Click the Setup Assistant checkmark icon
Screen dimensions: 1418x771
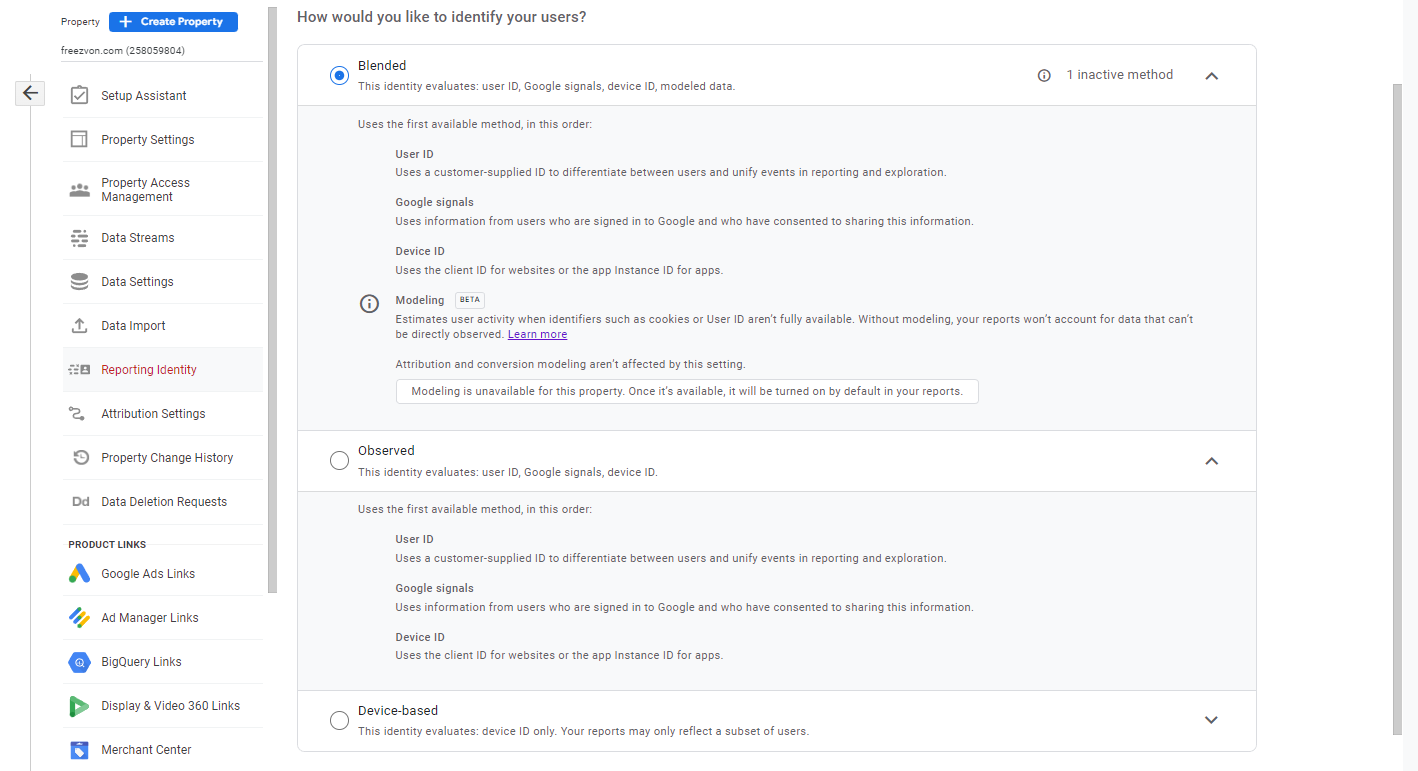[80, 96]
